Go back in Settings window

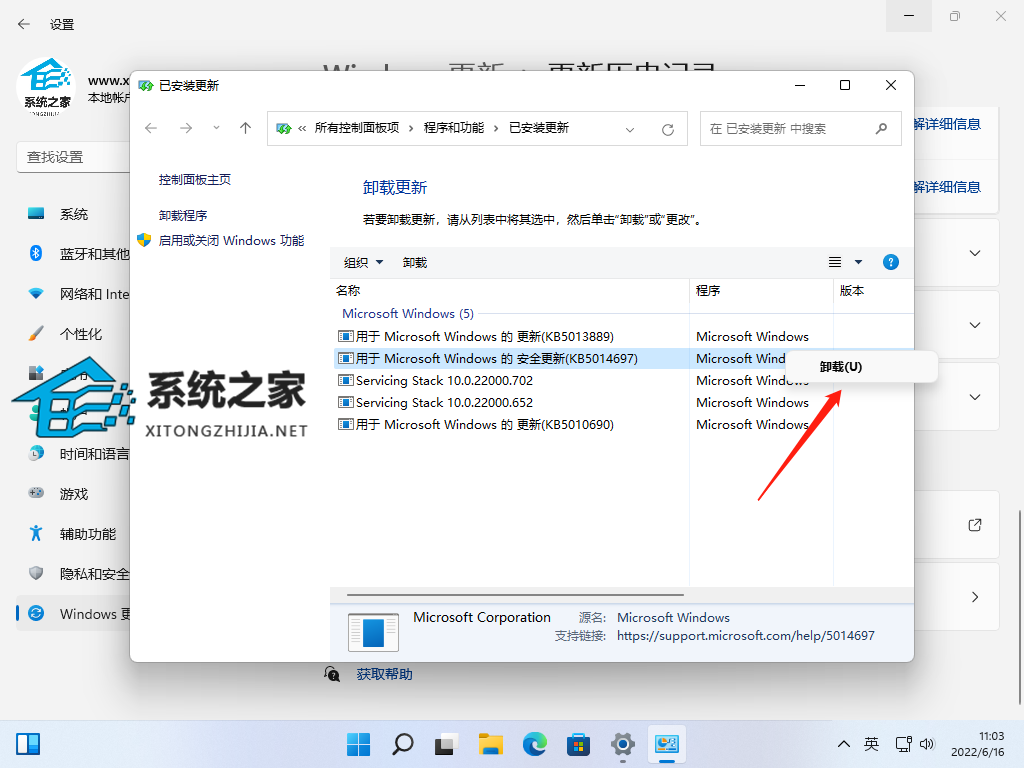click(x=24, y=24)
